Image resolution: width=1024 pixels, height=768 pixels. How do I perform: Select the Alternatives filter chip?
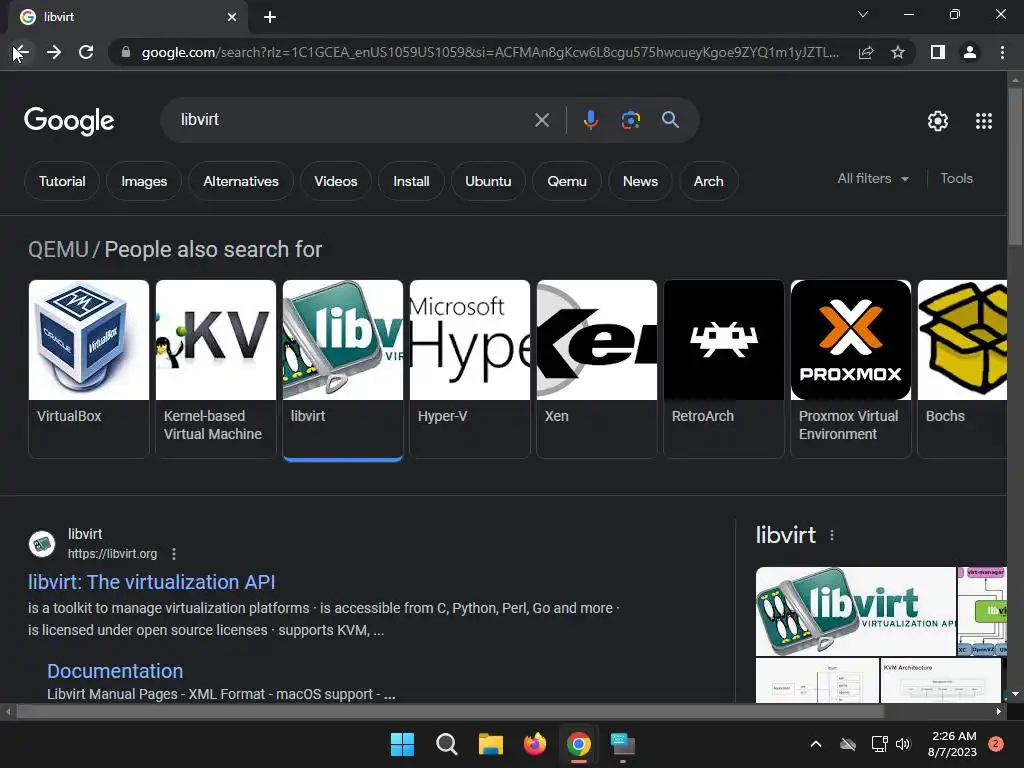240,181
